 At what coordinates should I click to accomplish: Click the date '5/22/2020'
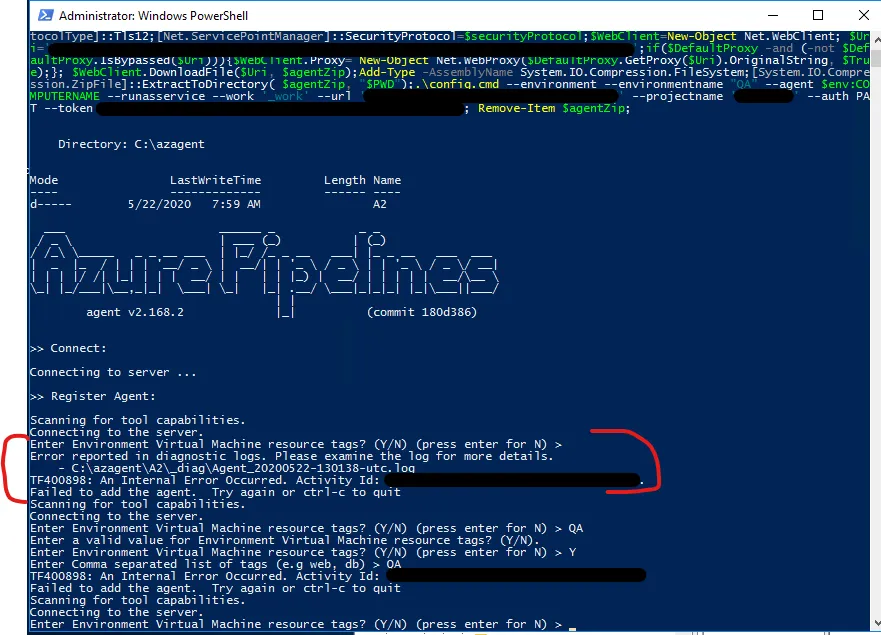pos(160,204)
